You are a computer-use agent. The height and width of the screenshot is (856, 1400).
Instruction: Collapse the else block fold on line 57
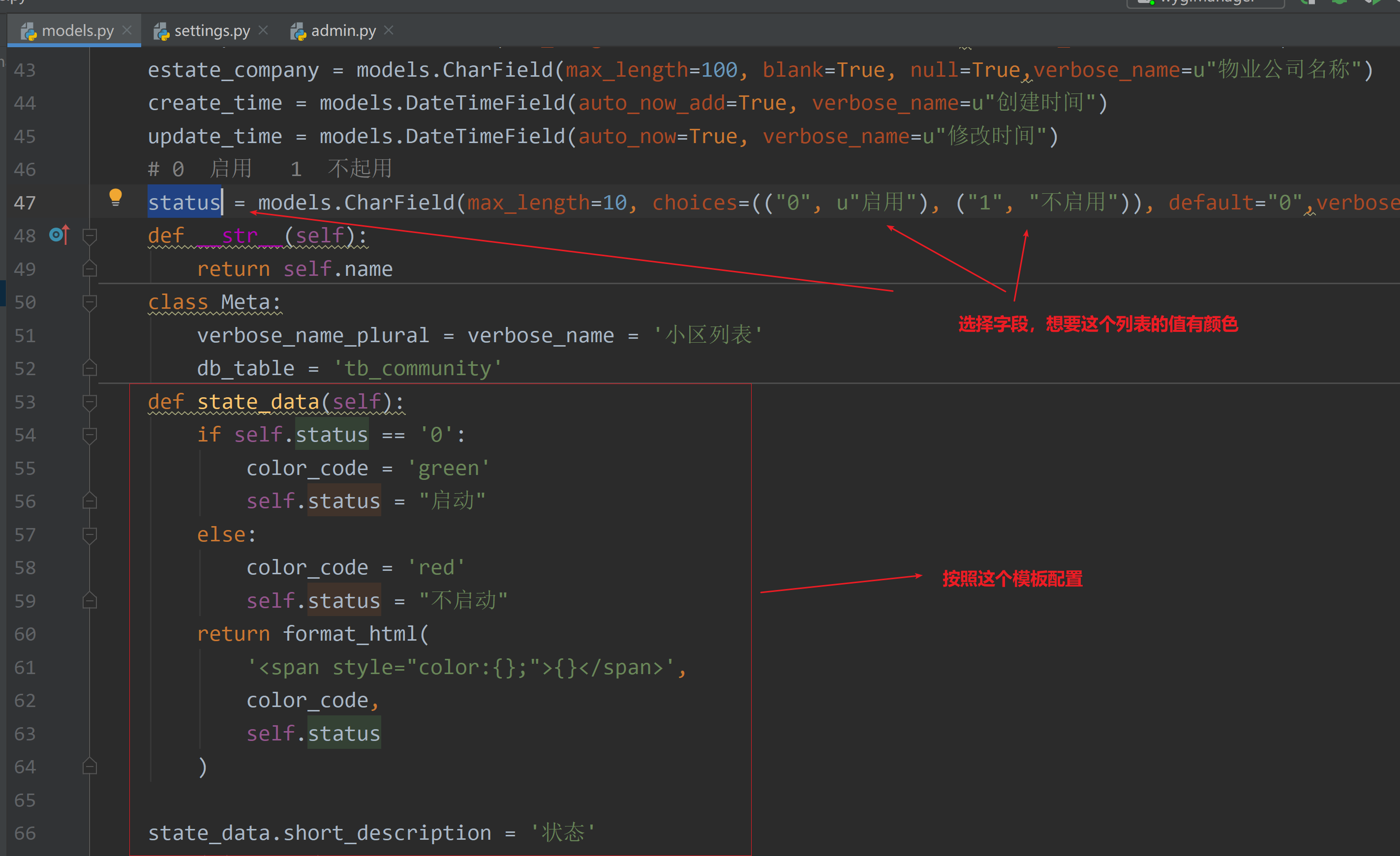point(89,534)
